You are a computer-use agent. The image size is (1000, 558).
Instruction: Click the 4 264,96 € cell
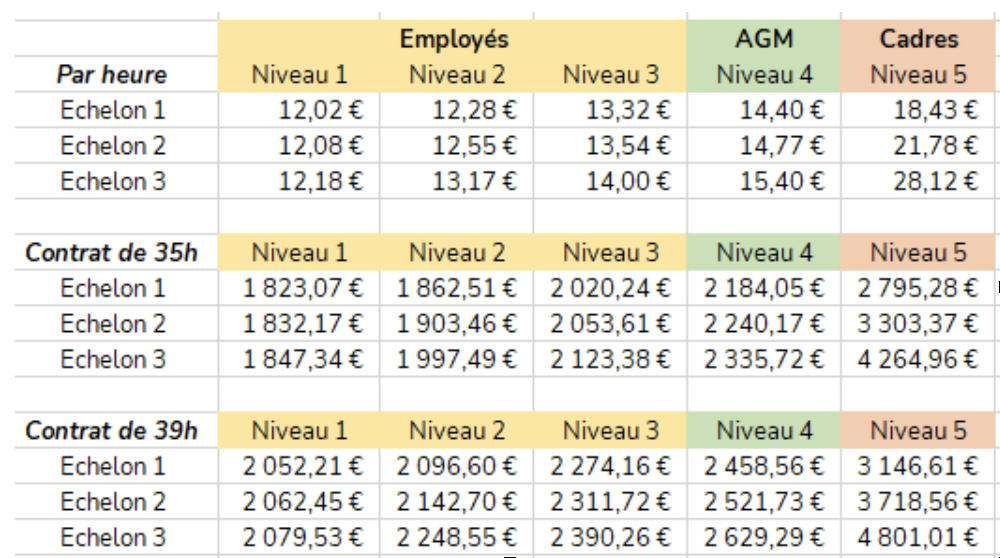pos(918,360)
